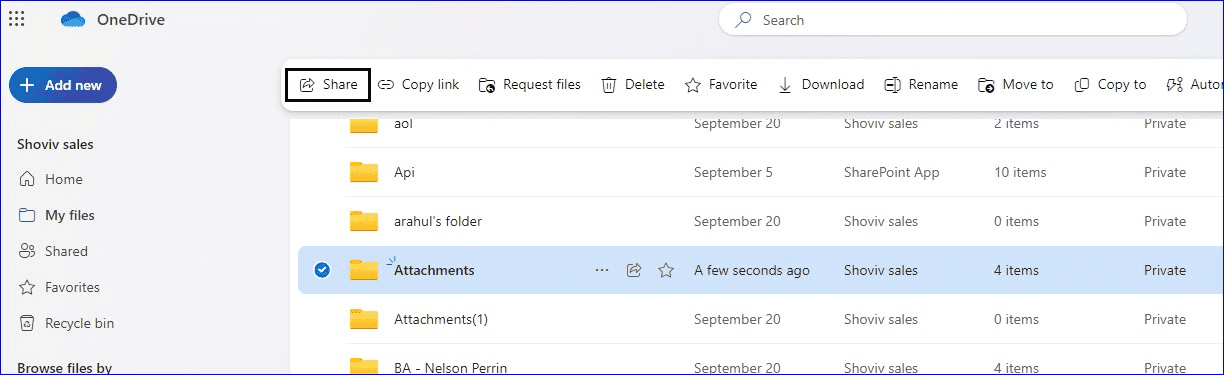
Task: Add selected item via Favorite toolbar star
Action: (721, 85)
